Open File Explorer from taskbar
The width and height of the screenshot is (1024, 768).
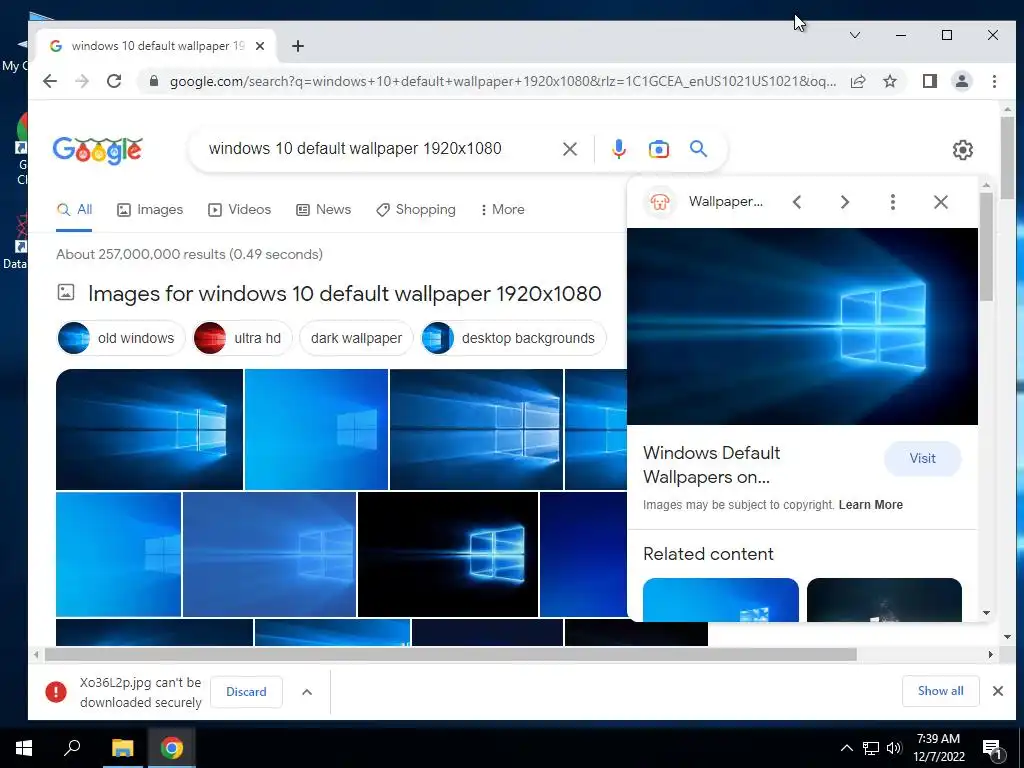(122, 748)
